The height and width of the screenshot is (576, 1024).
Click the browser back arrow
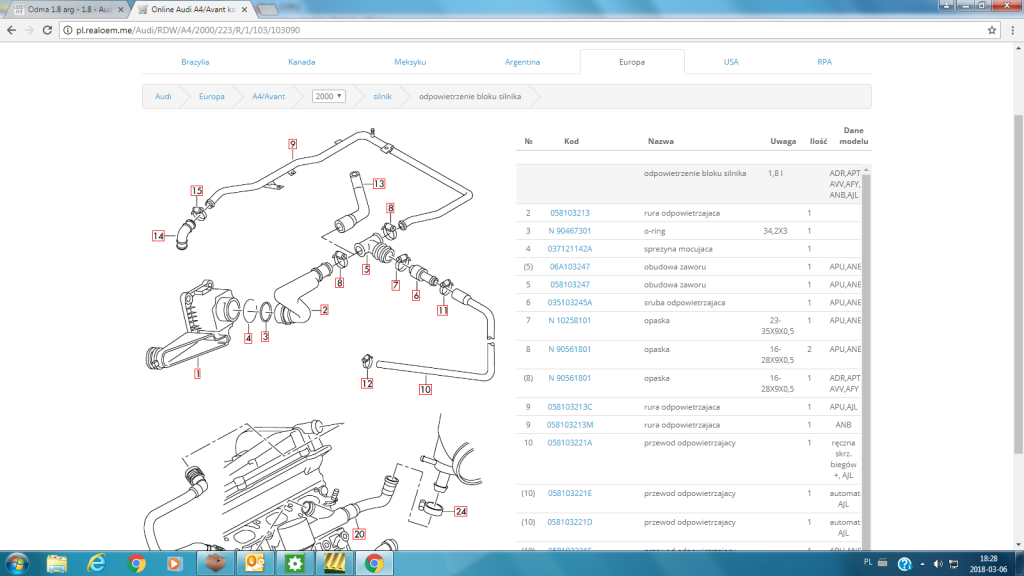click(x=12, y=30)
